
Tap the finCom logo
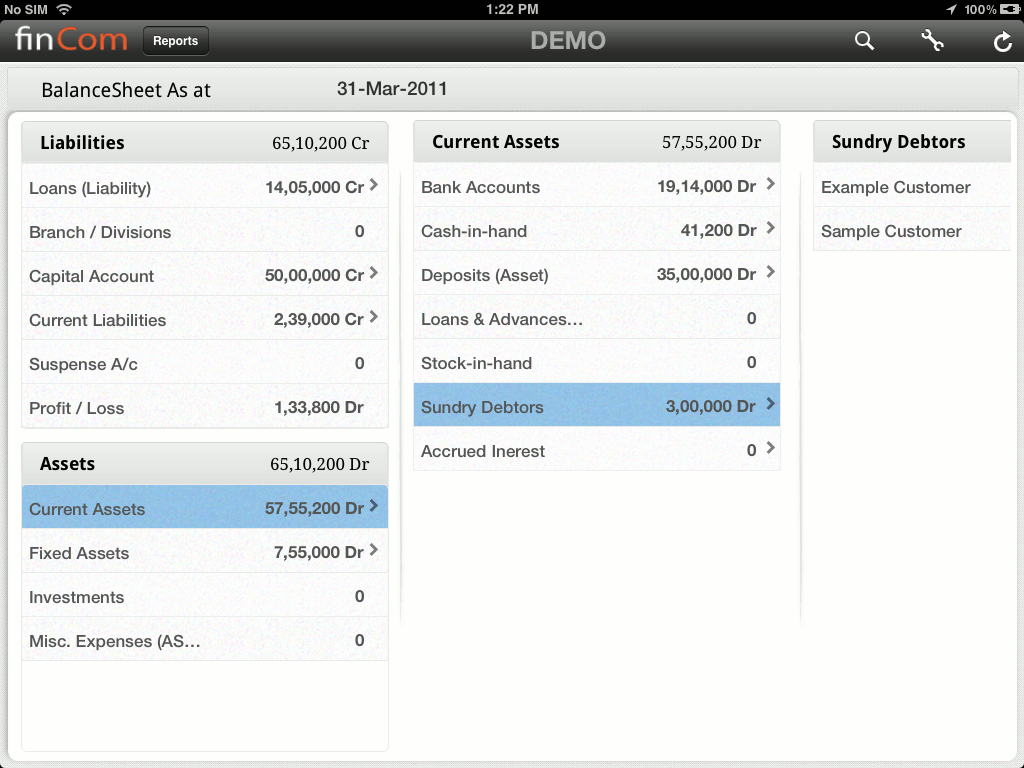[x=71, y=41]
